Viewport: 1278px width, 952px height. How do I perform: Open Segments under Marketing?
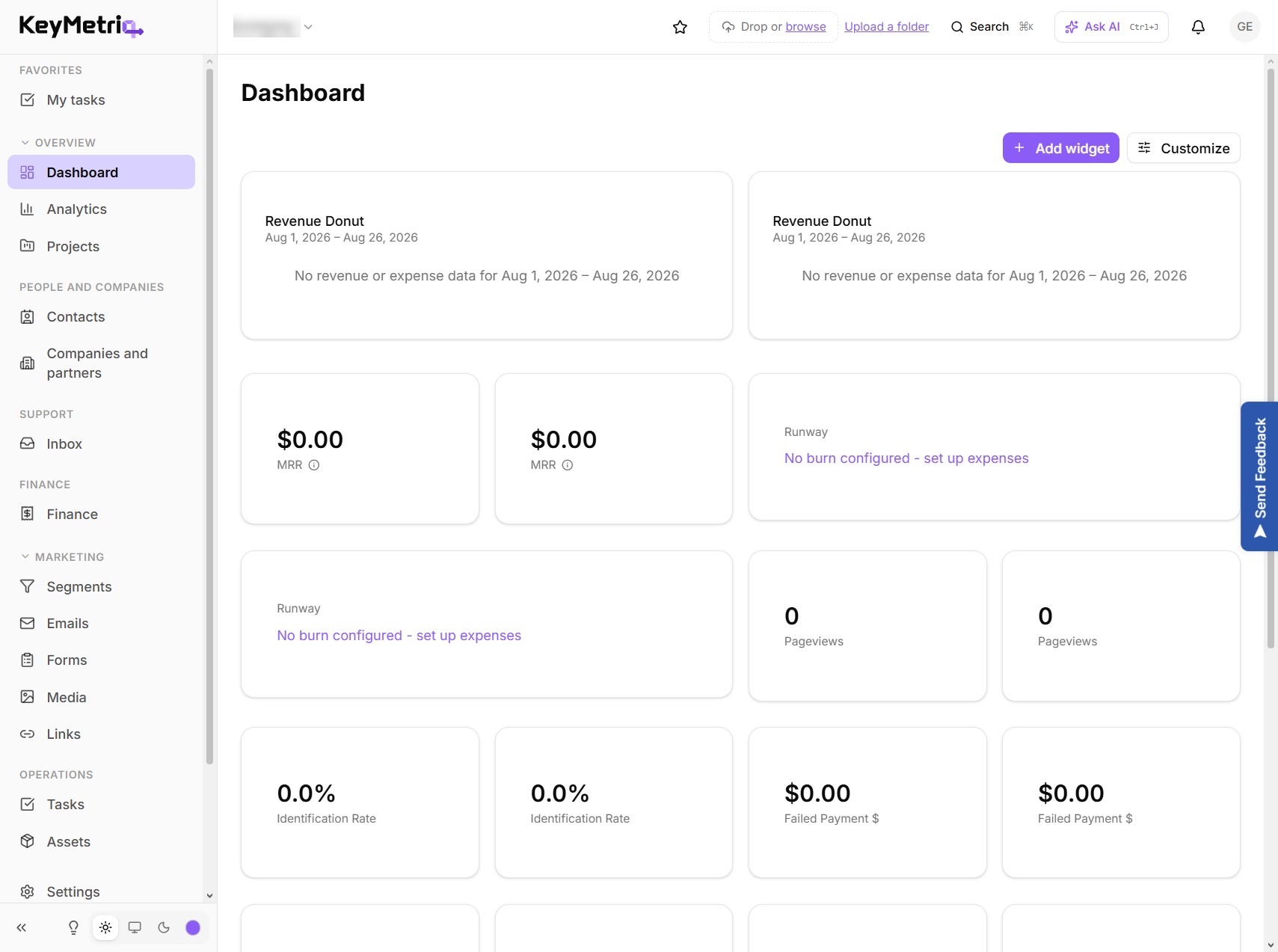101,586
